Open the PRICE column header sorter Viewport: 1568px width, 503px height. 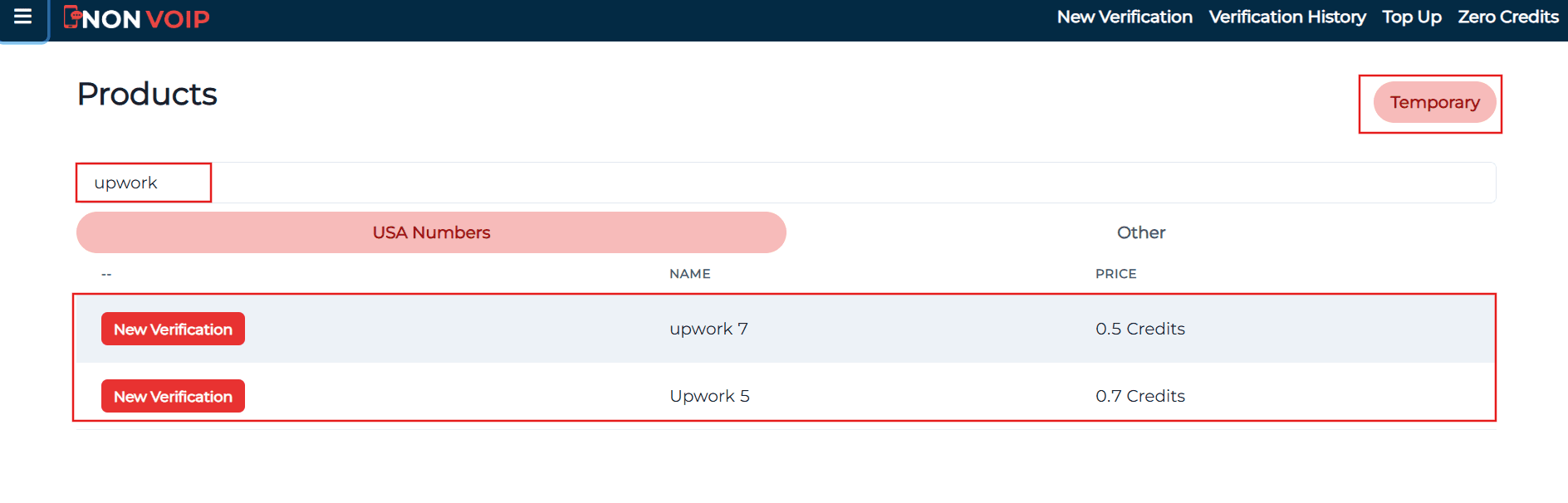coord(1115,273)
